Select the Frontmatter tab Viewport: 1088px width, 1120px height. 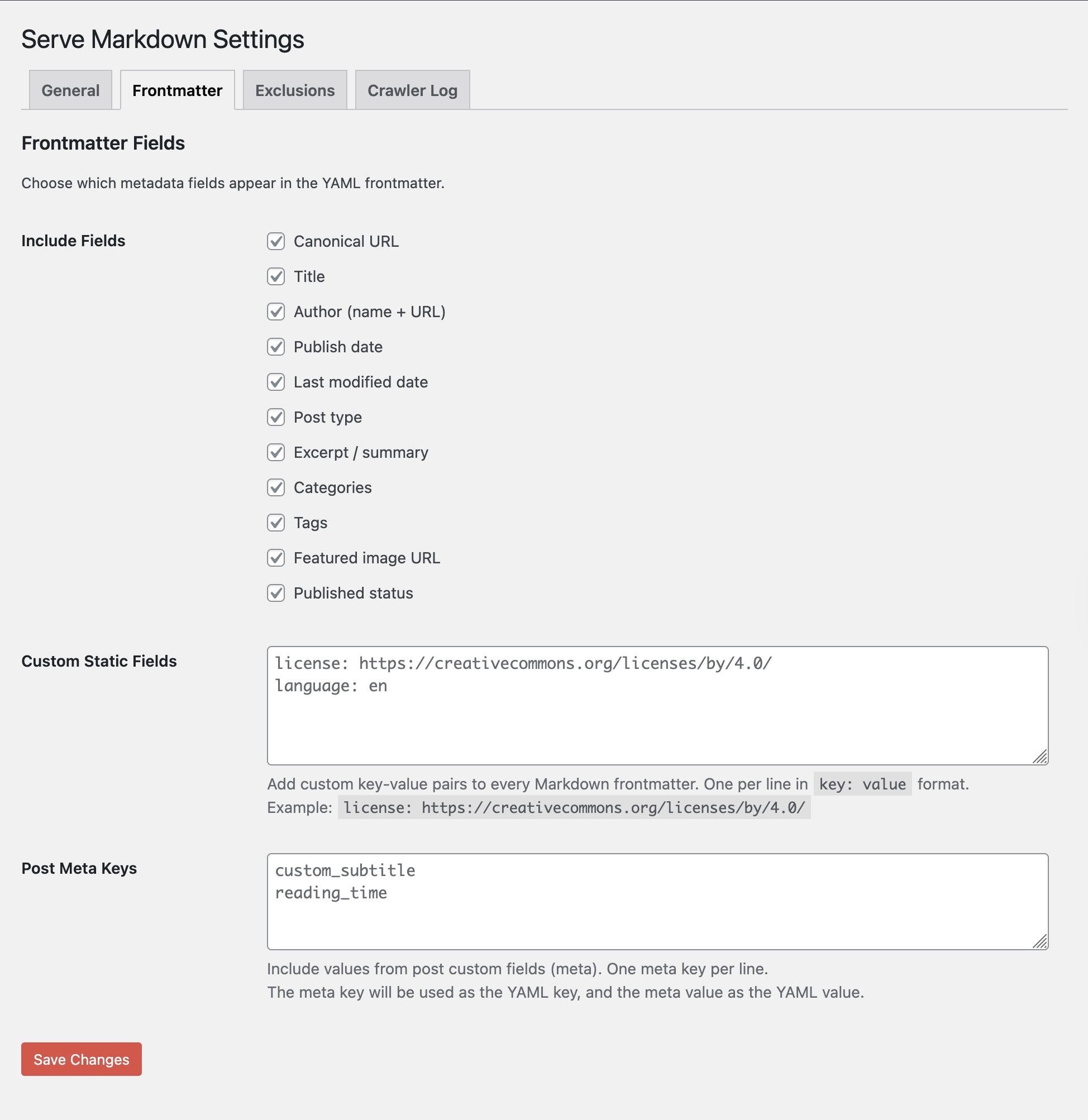pos(176,90)
